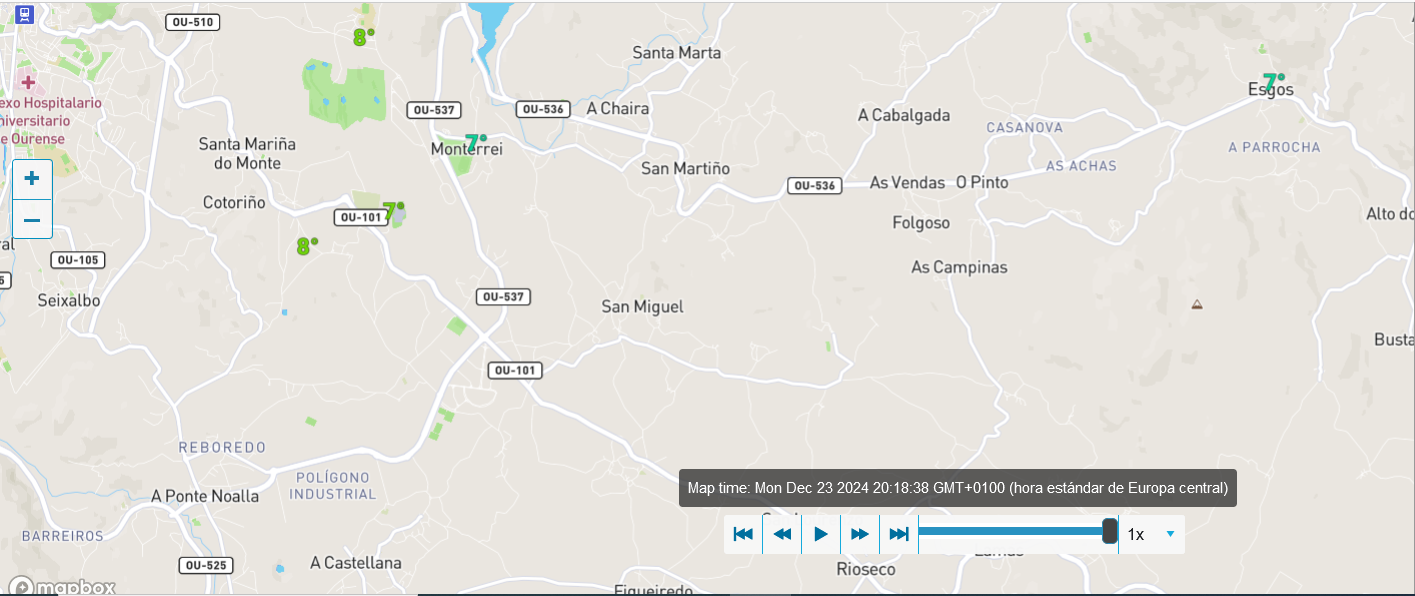Click the mountain peak triangle icon
The image size is (1415, 596).
coord(1197,304)
